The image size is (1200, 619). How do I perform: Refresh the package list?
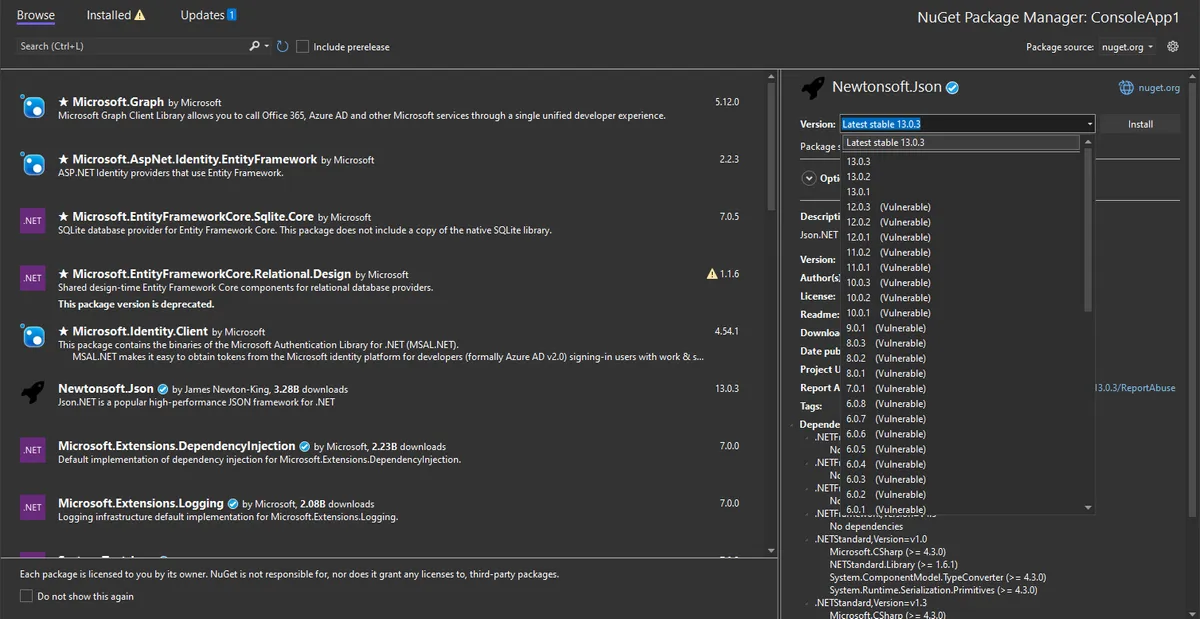tap(283, 46)
